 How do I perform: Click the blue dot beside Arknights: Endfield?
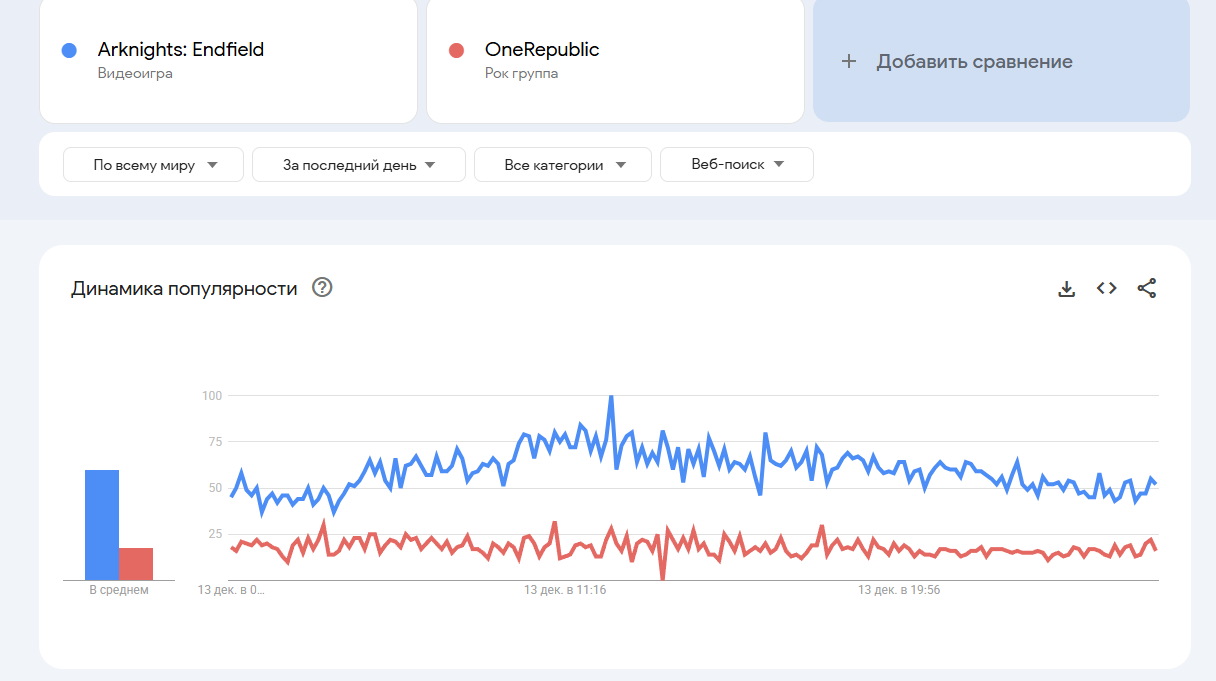(69, 50)
